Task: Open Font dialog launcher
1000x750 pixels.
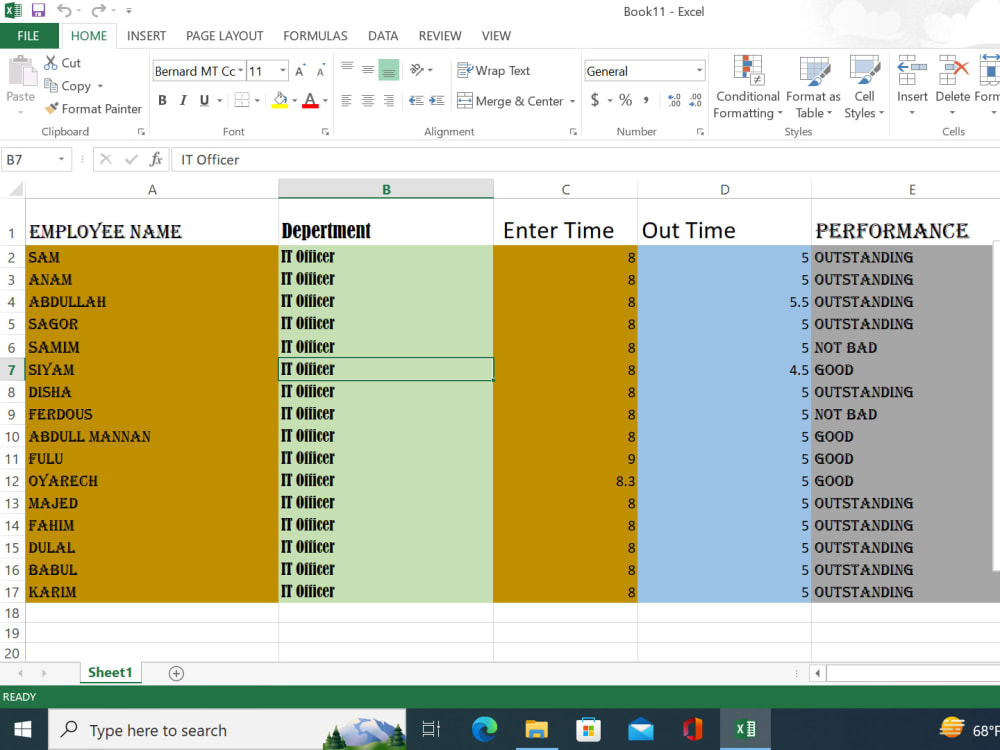Action: click(x=325, y=131)
